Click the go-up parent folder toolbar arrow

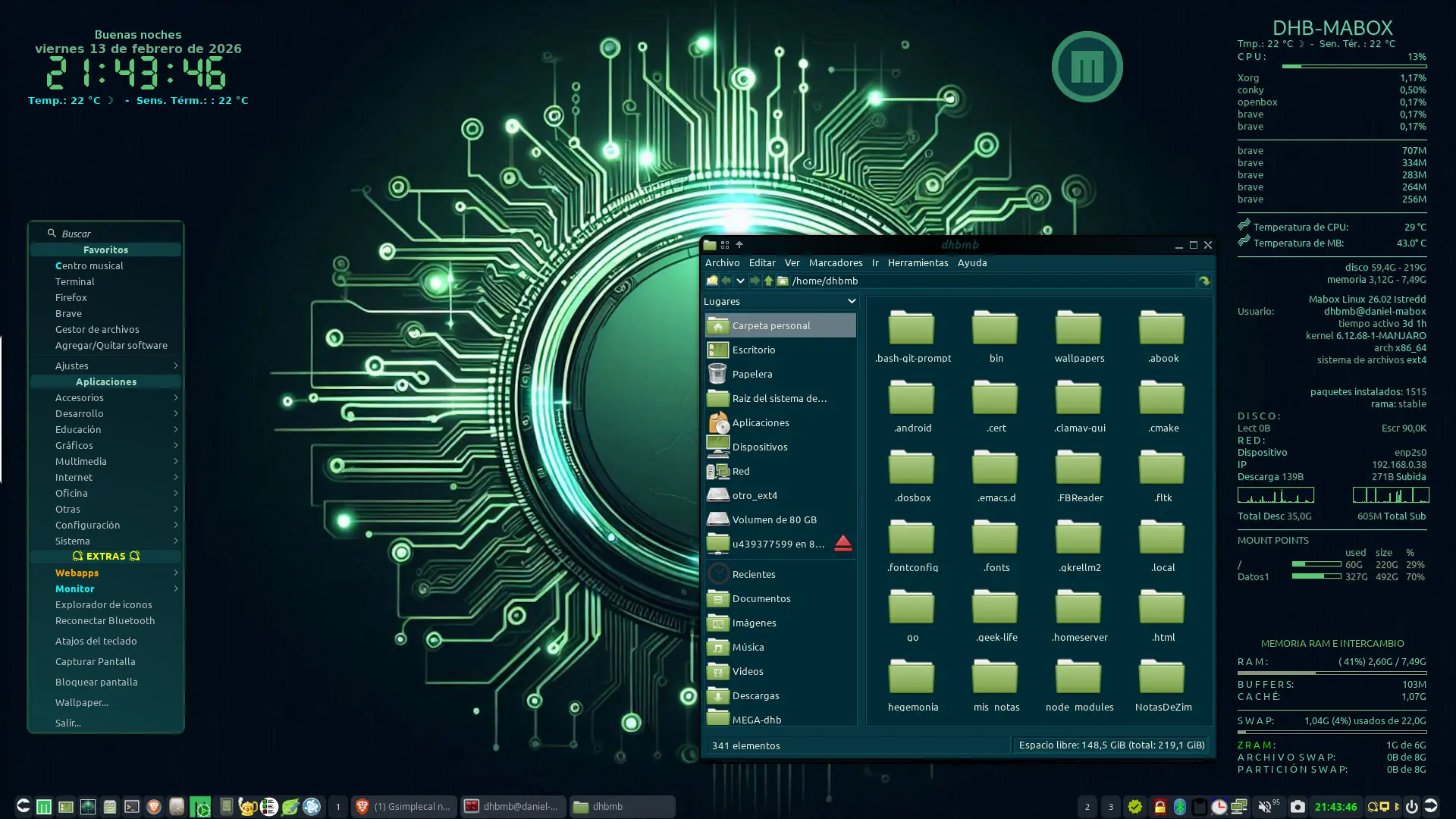coord(768,281)
